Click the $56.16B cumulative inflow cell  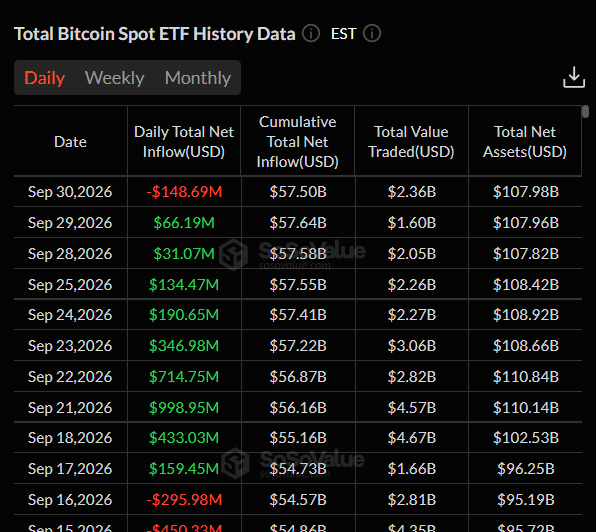(298, 408)
